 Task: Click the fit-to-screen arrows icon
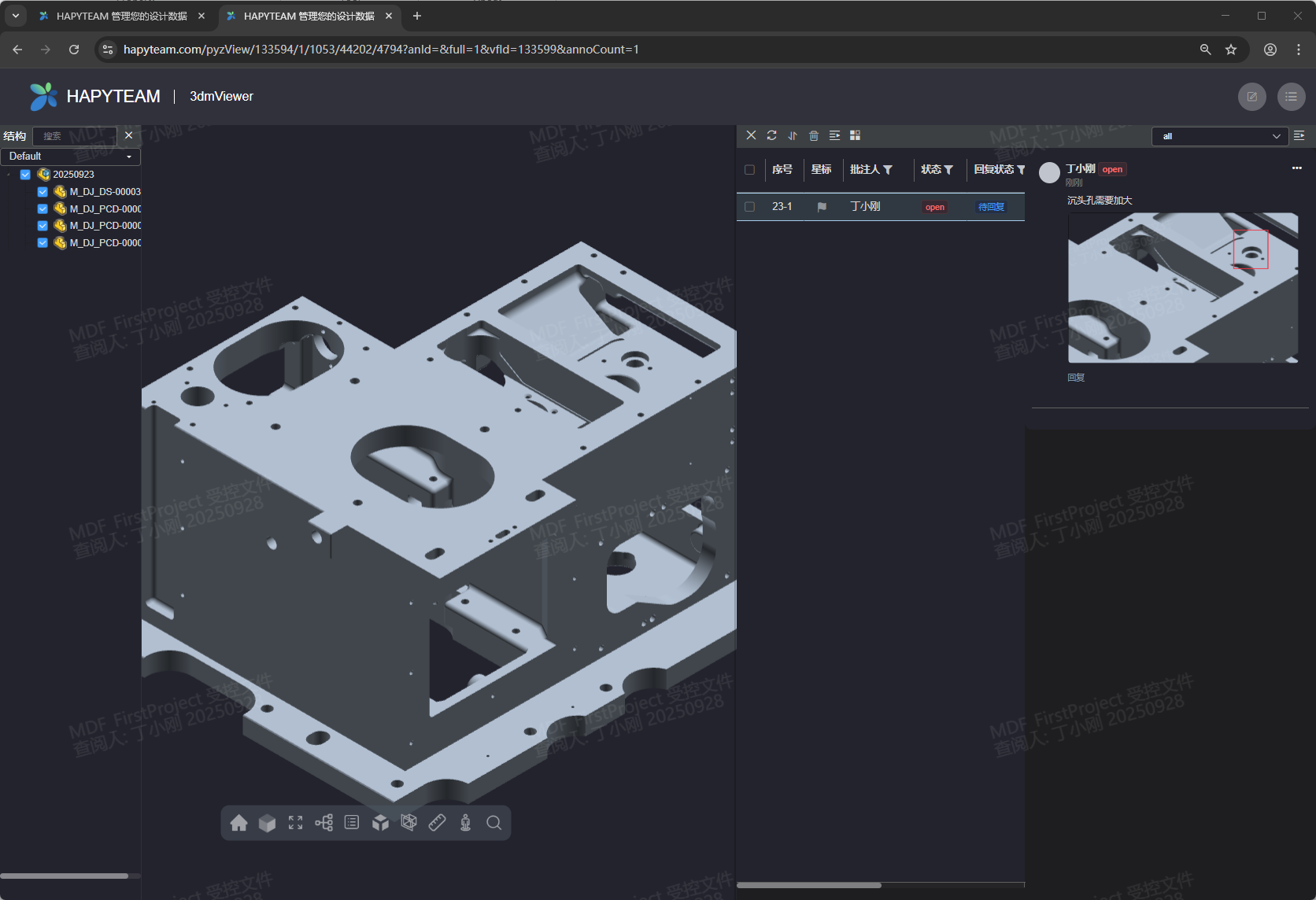coord(295,823)
